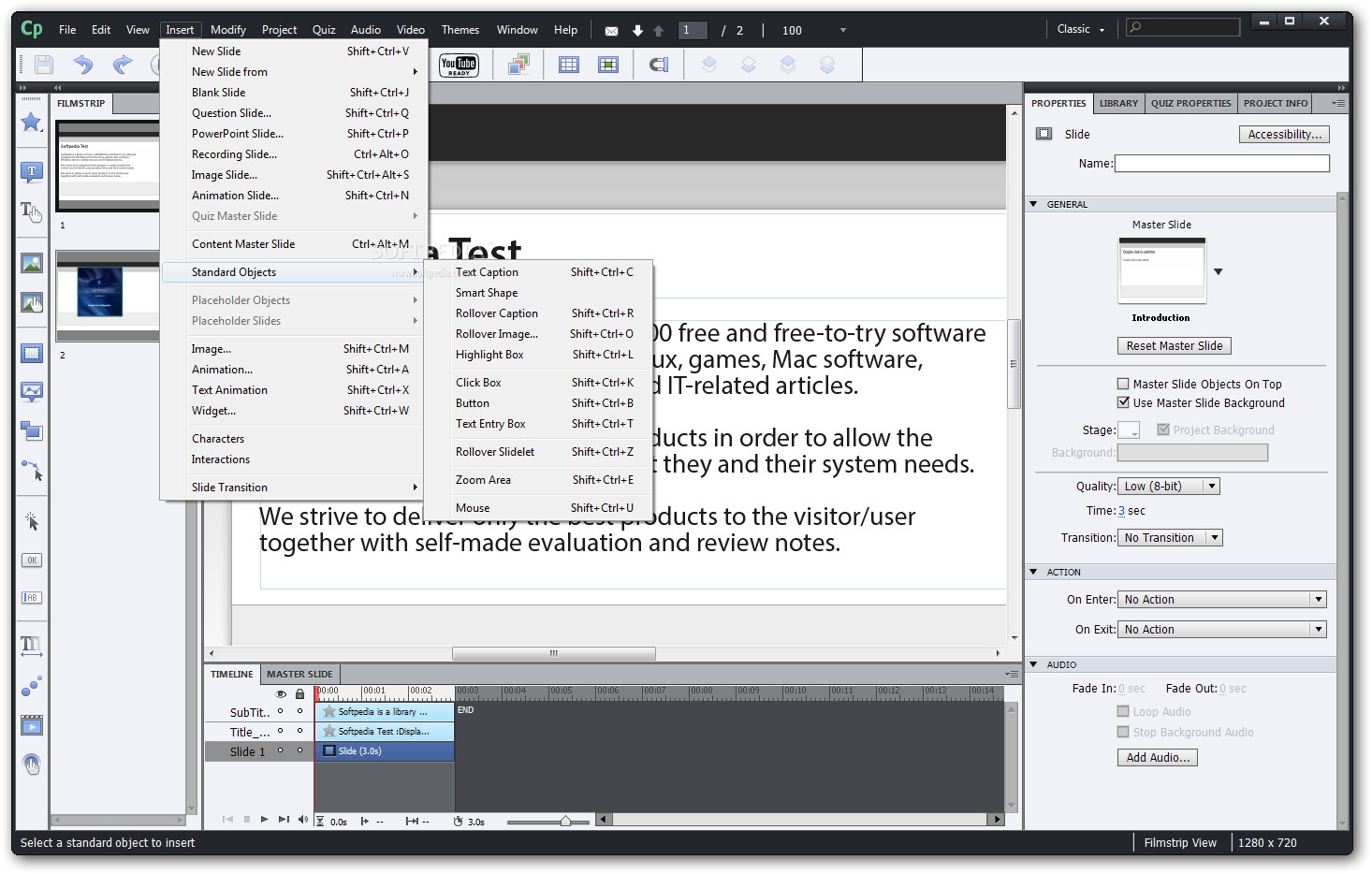Select the Highlight Box tool in sidebar
1372x874 pixels.
tap(32, 354)
